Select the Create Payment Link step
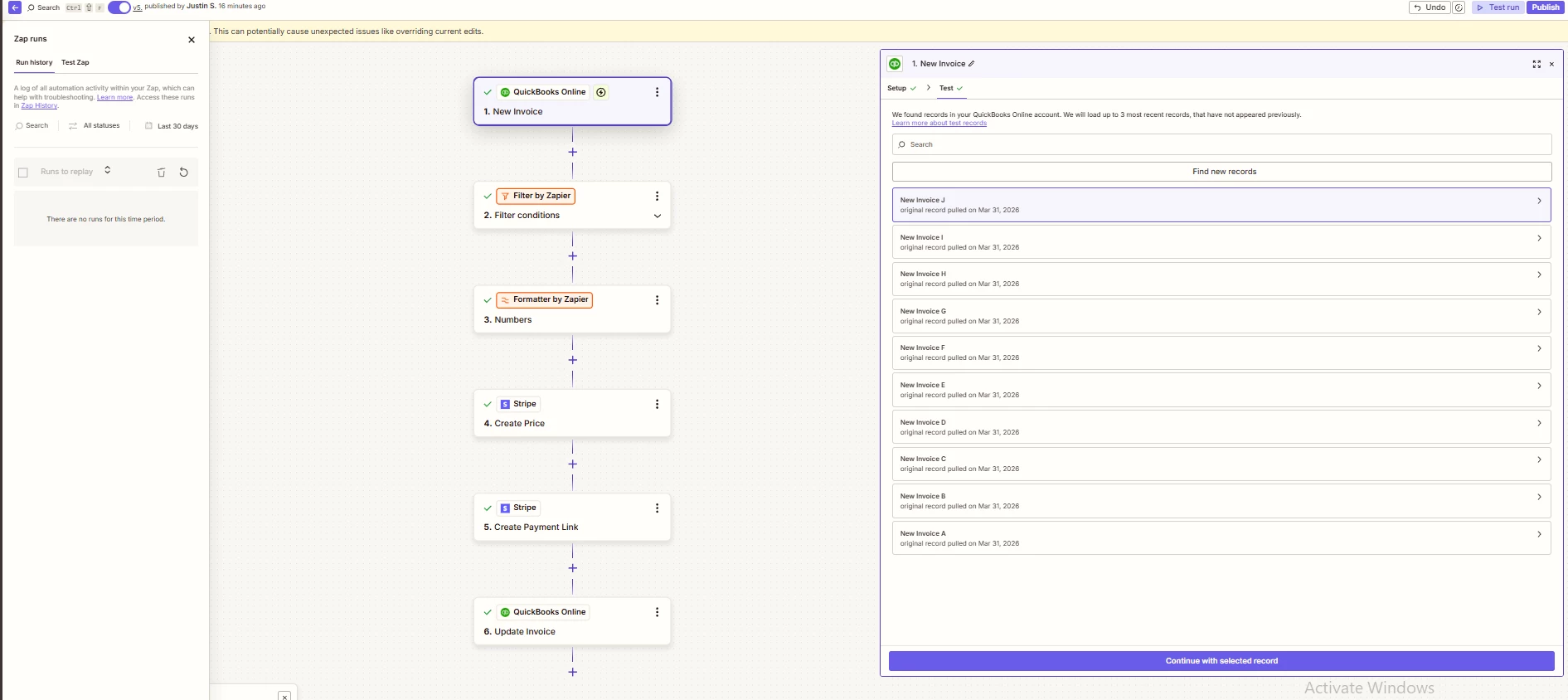Image resolution: width=1568 pixels, height=700 pixels. [572, 518]
